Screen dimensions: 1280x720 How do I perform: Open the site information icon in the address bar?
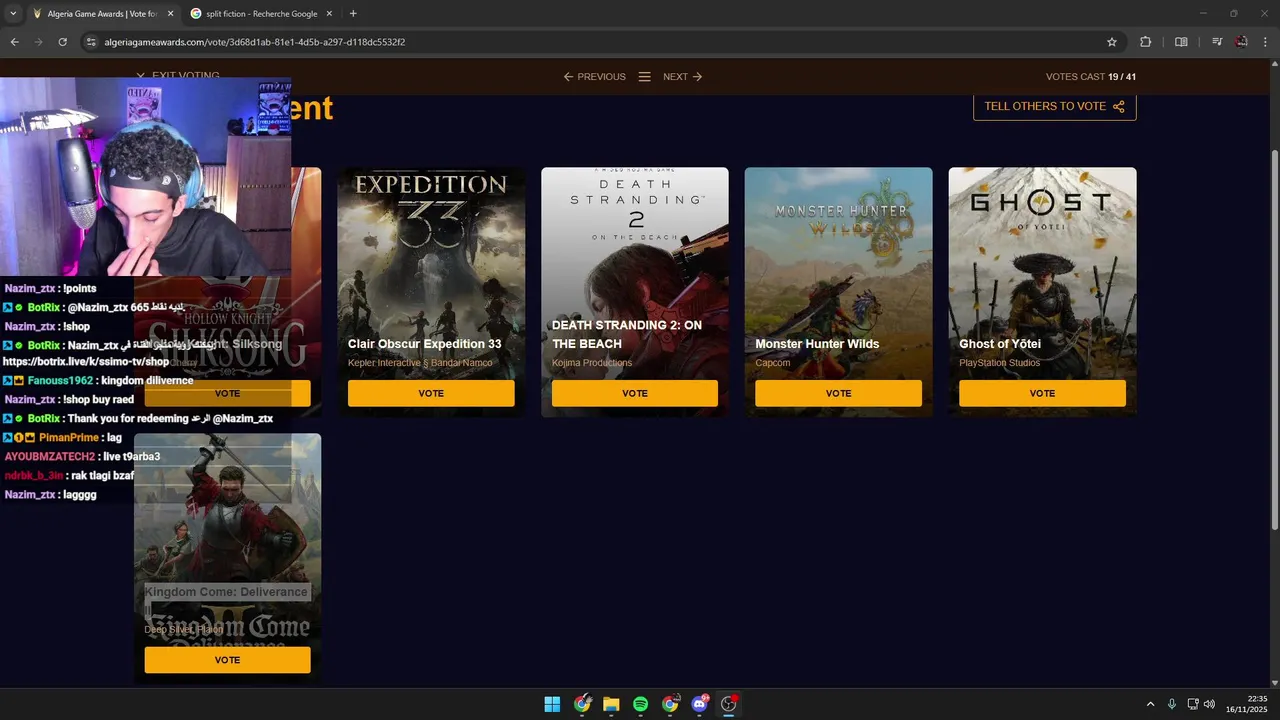click(91, 42)
